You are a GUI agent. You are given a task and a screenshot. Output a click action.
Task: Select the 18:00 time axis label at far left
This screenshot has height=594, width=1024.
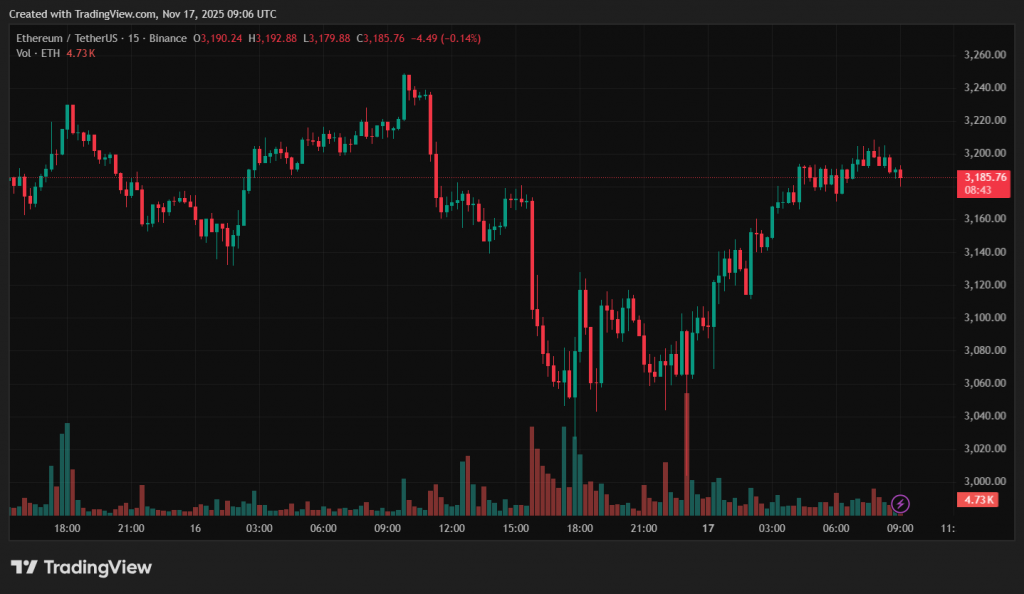coord(67,528)
